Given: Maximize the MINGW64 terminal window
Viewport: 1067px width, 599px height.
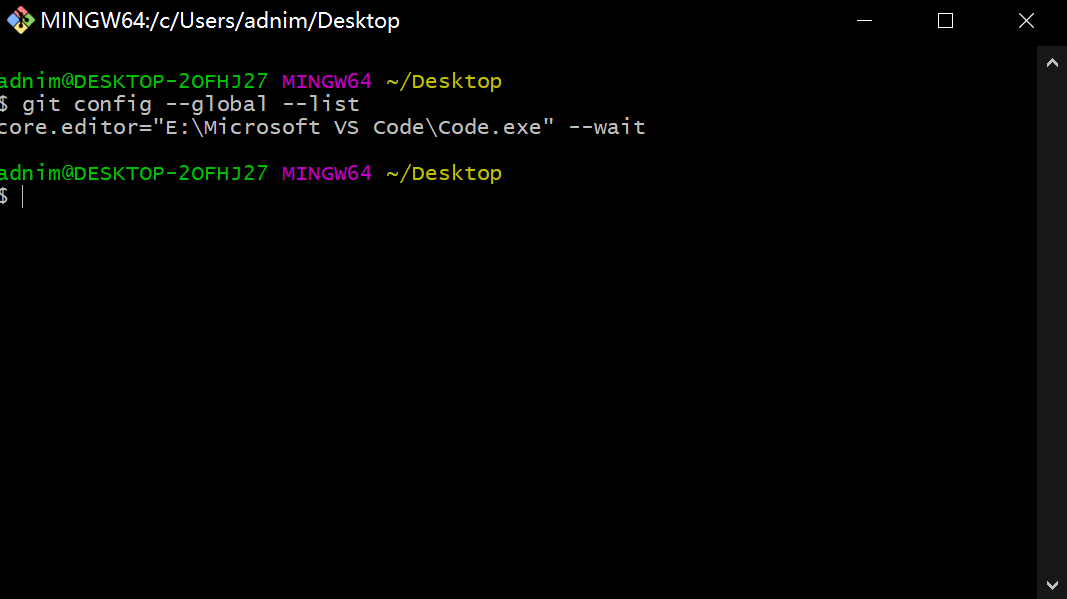Looking at the screenshot, I should (945, 20).
